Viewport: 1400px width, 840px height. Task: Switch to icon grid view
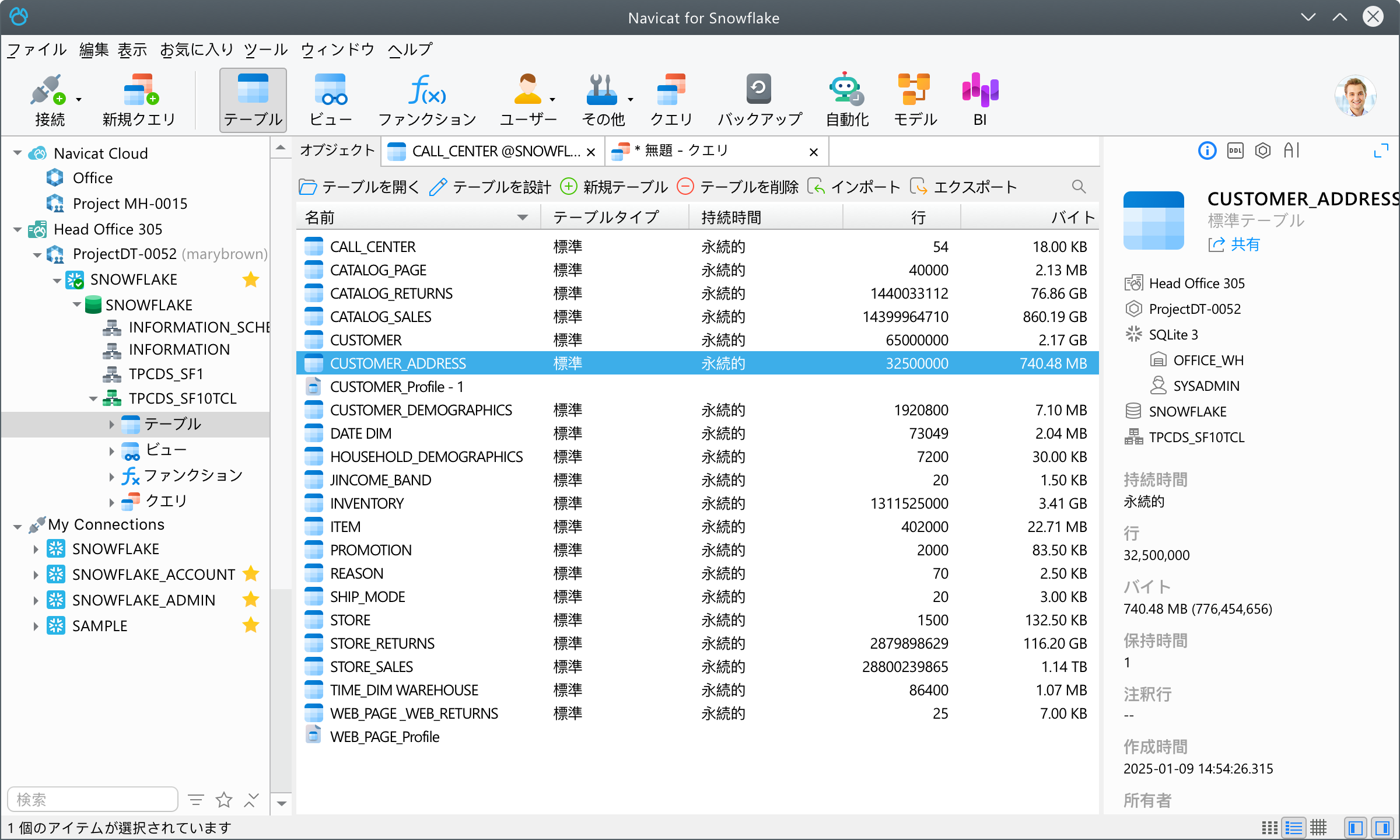tap(1269, 828)
